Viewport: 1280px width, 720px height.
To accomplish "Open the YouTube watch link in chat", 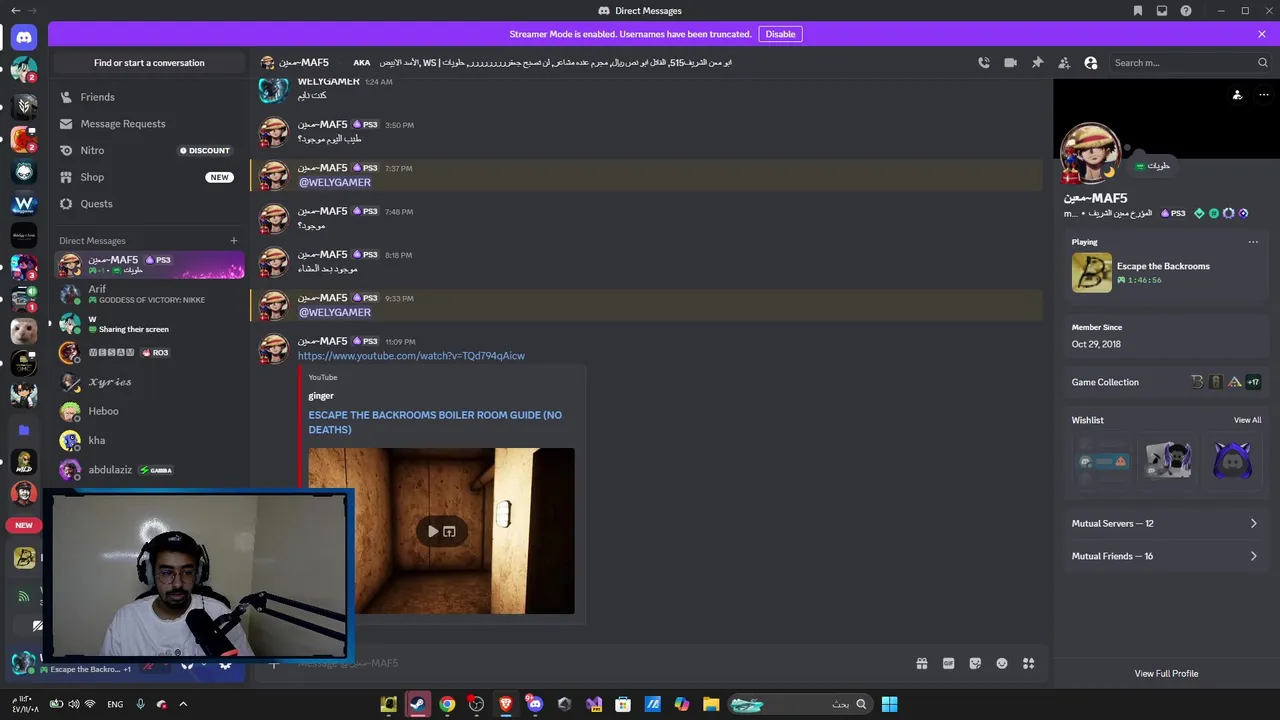I will (x=411, y=356).
